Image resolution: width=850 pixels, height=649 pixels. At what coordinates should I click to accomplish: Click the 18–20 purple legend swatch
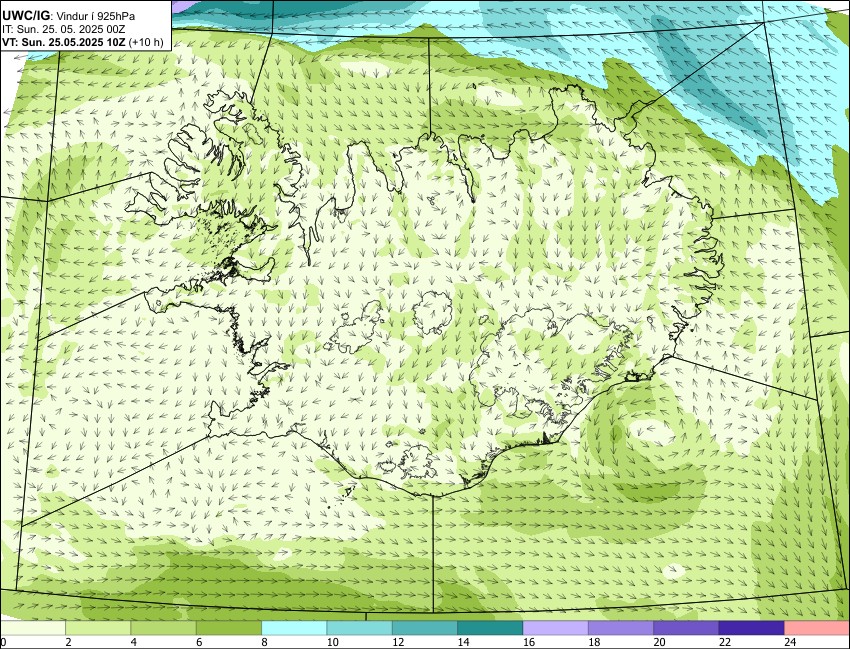click(x=621, y=628)
